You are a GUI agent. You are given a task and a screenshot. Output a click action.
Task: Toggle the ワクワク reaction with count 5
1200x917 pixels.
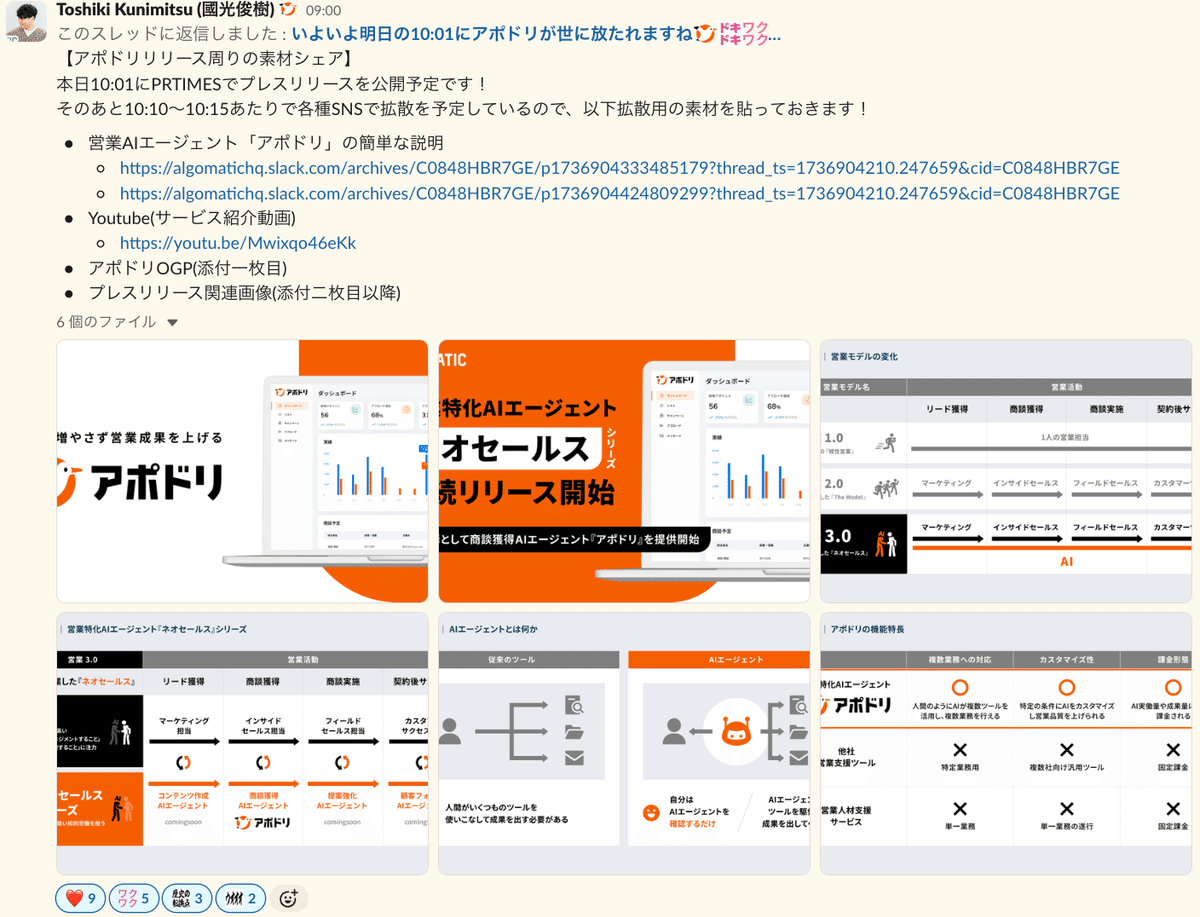pyautogui.click(x=134, y=898)
